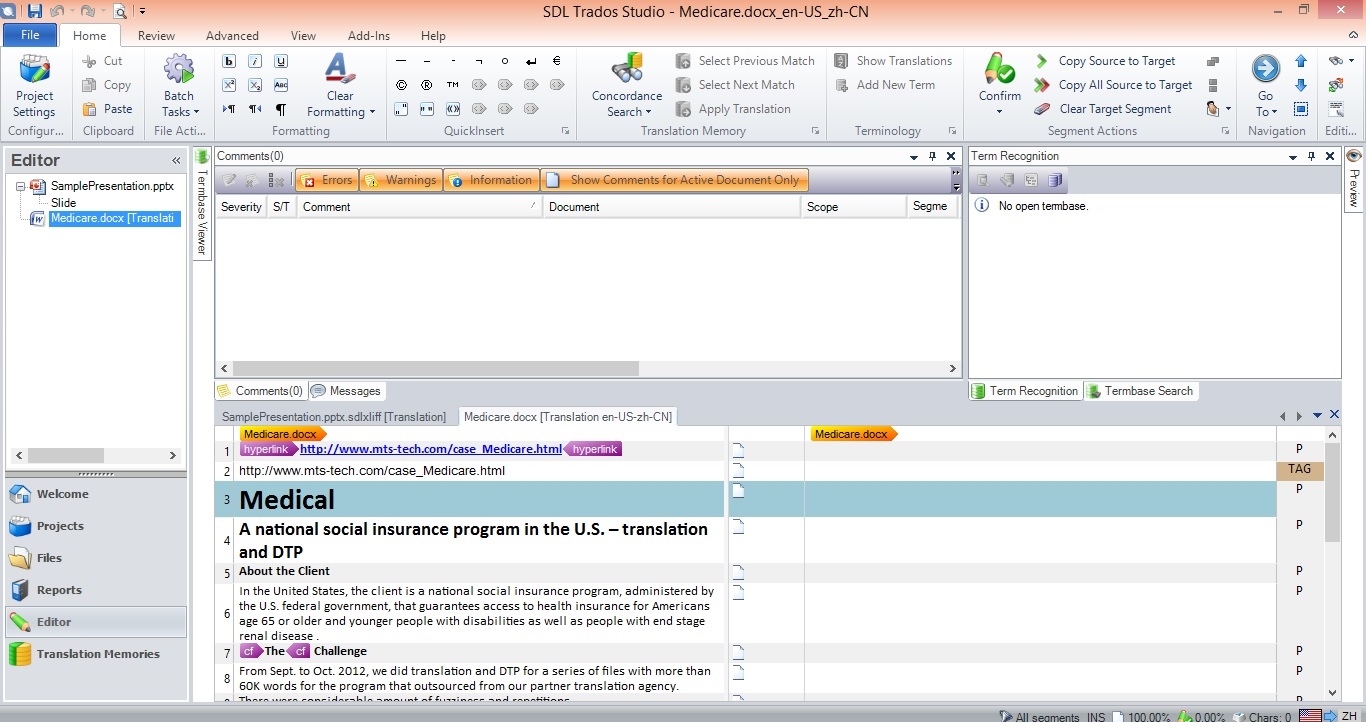Click Clear Target Segment
This screenshot has height=722, width=1366.
click(1102, 109)
